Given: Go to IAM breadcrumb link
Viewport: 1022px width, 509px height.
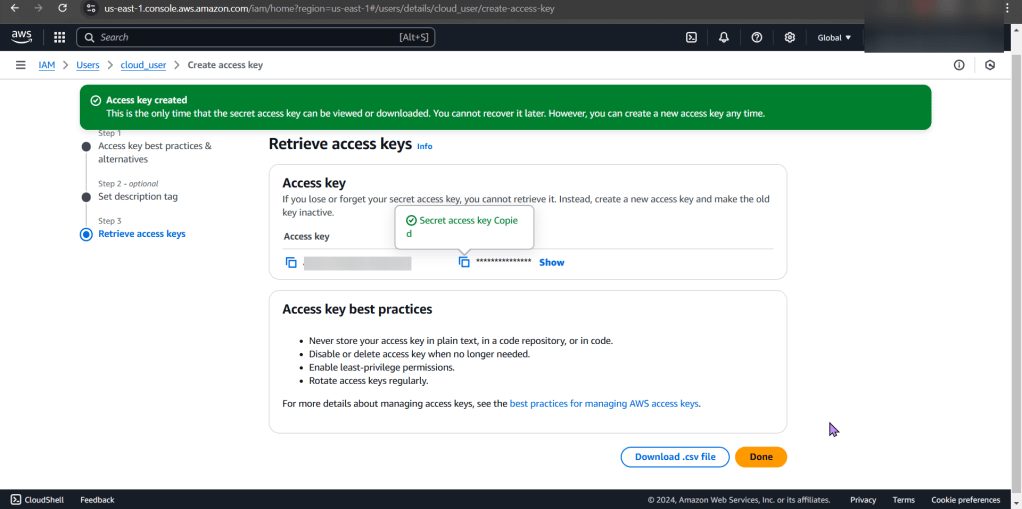Looking at the screenshot, I should (47, 65).
